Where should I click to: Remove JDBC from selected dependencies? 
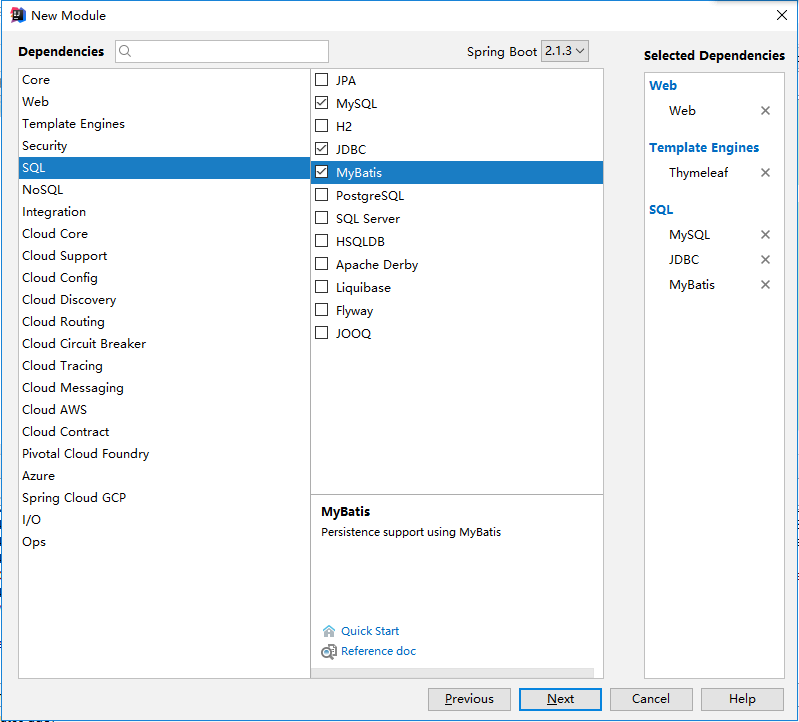pos(765,259)
